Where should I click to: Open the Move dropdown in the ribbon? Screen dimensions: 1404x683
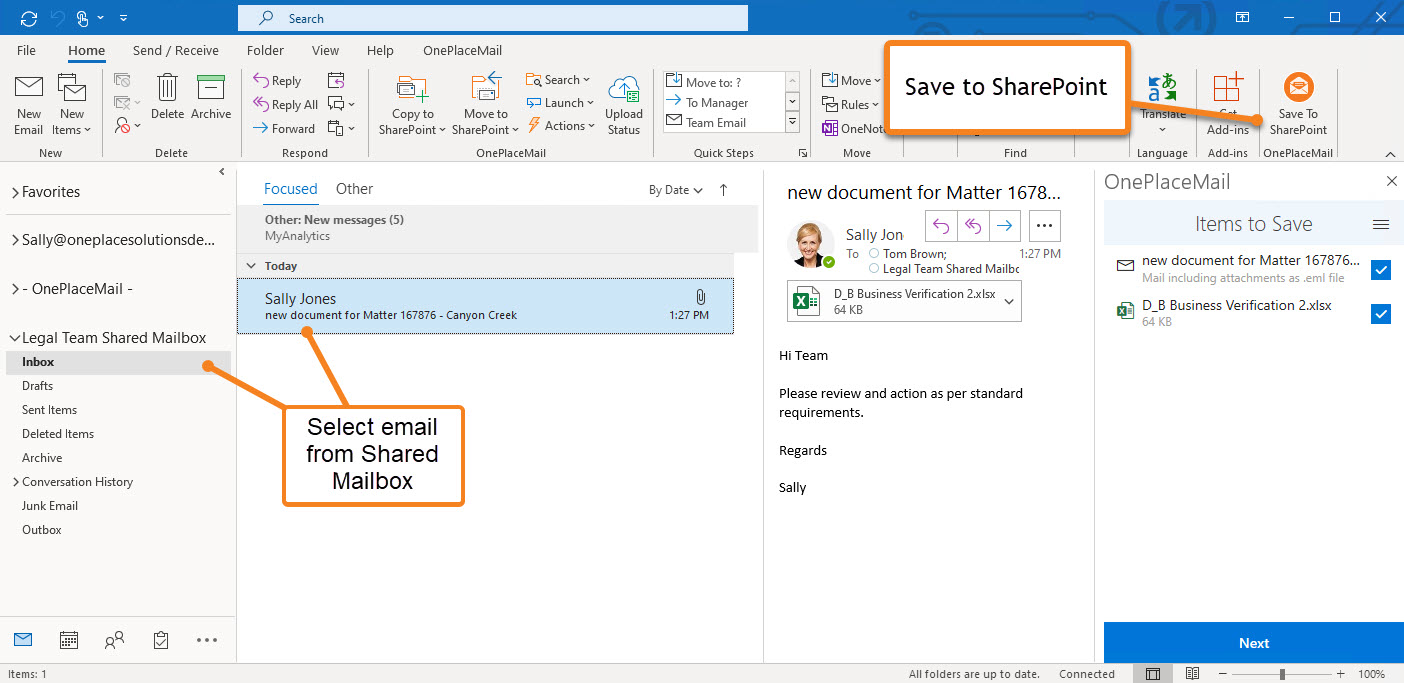[851, 81]
